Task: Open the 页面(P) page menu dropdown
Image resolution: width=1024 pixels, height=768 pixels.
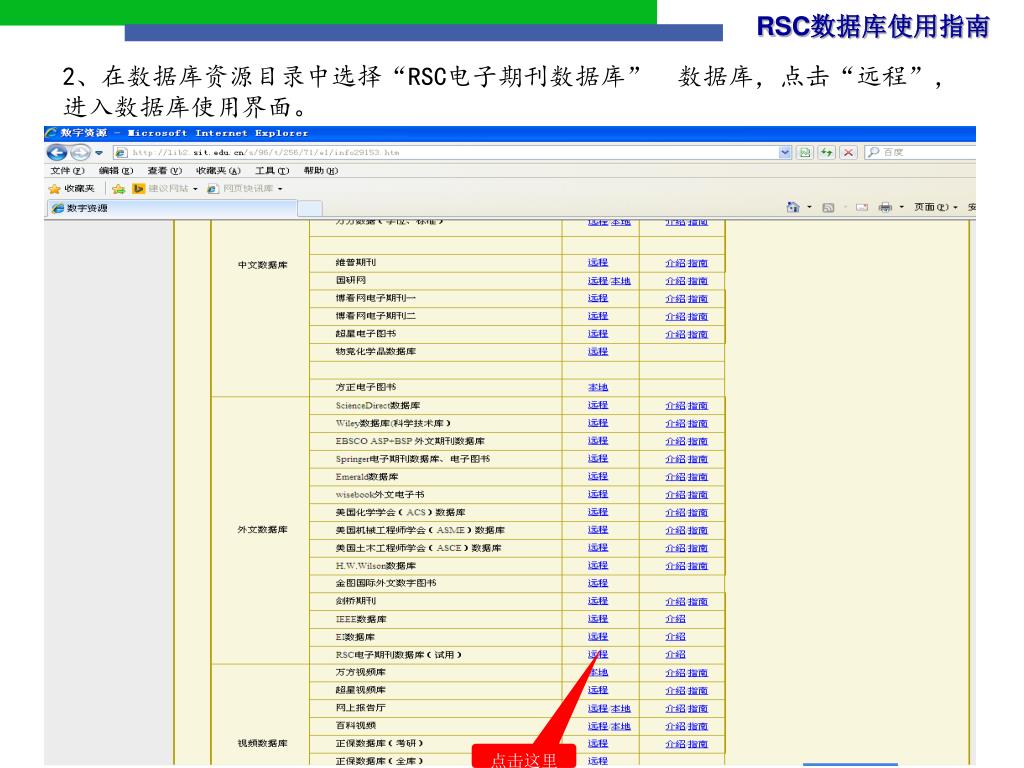Action: tap(936, 208)
